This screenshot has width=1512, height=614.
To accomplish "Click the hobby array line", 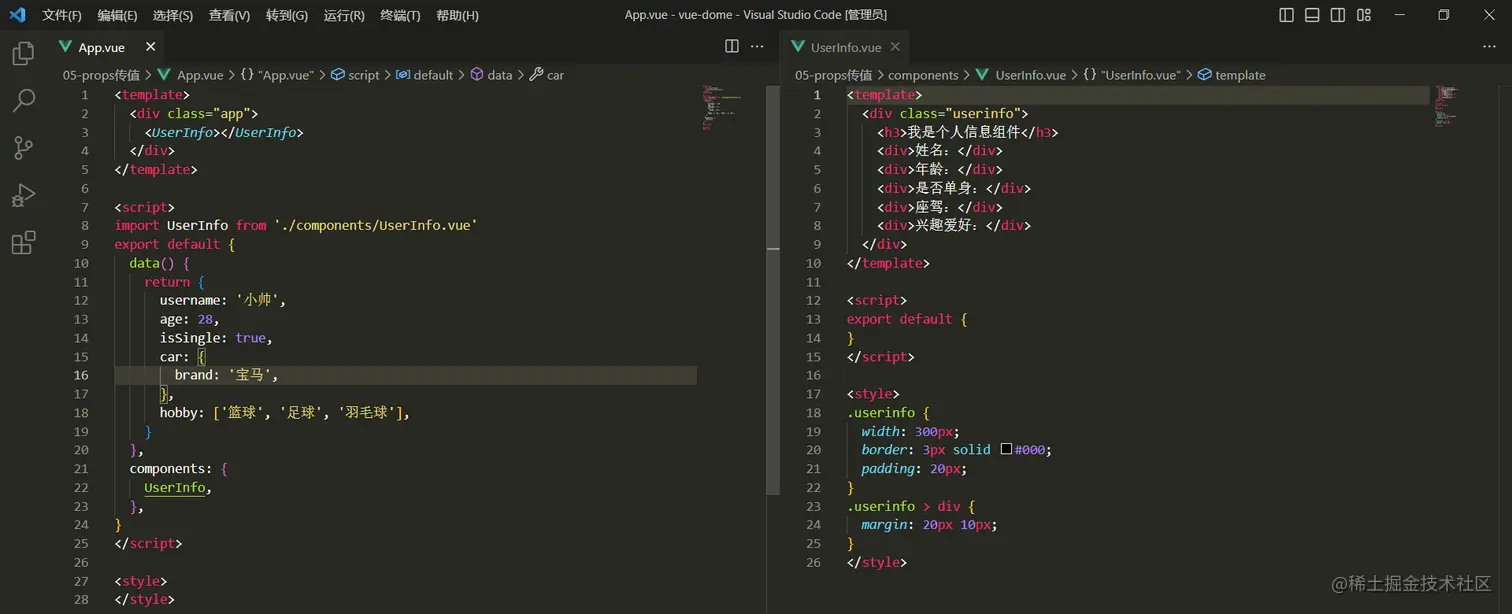I will click(x=285, y=413).
